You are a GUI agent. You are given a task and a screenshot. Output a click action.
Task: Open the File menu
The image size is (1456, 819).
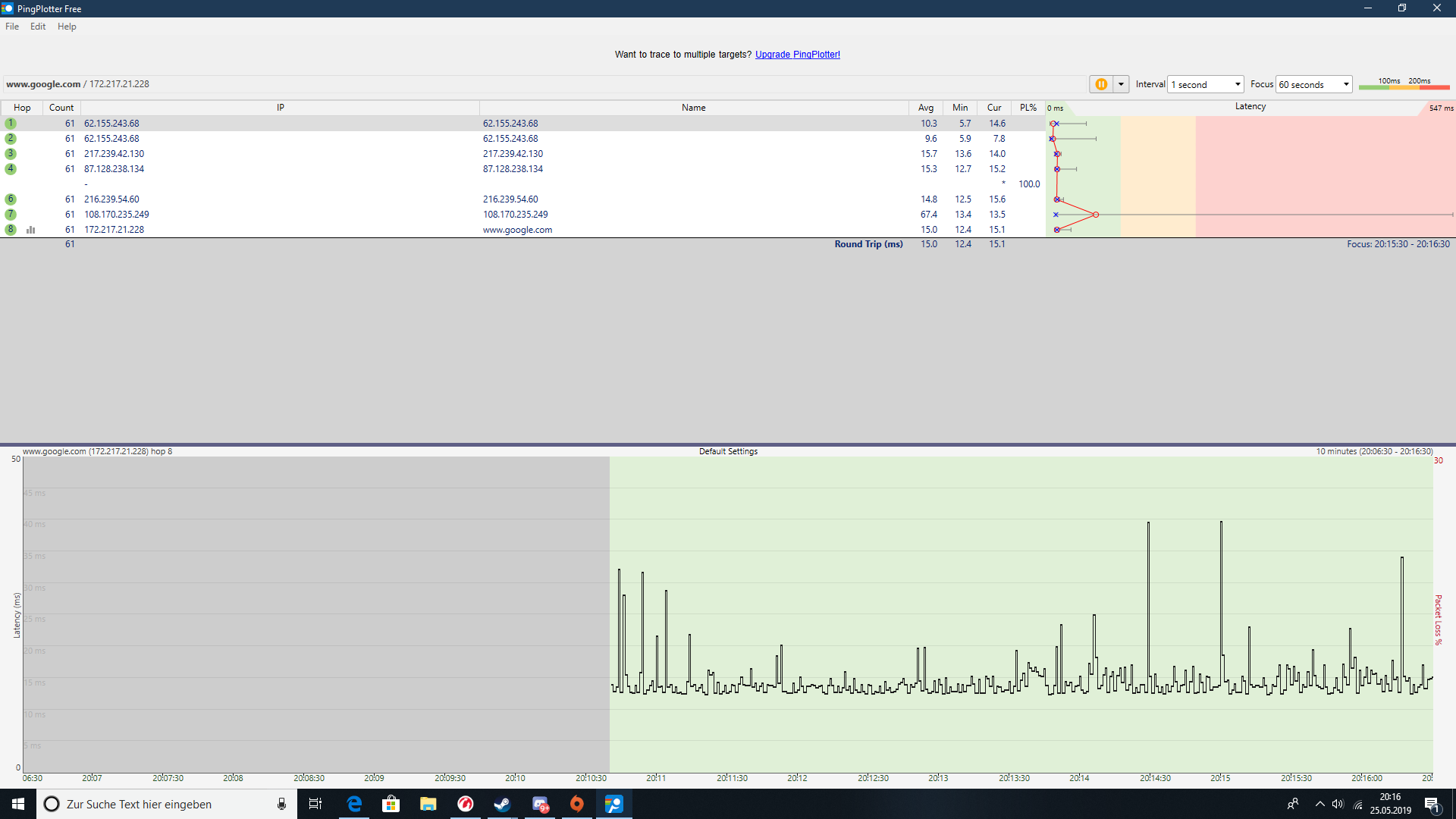click(12, 27)
